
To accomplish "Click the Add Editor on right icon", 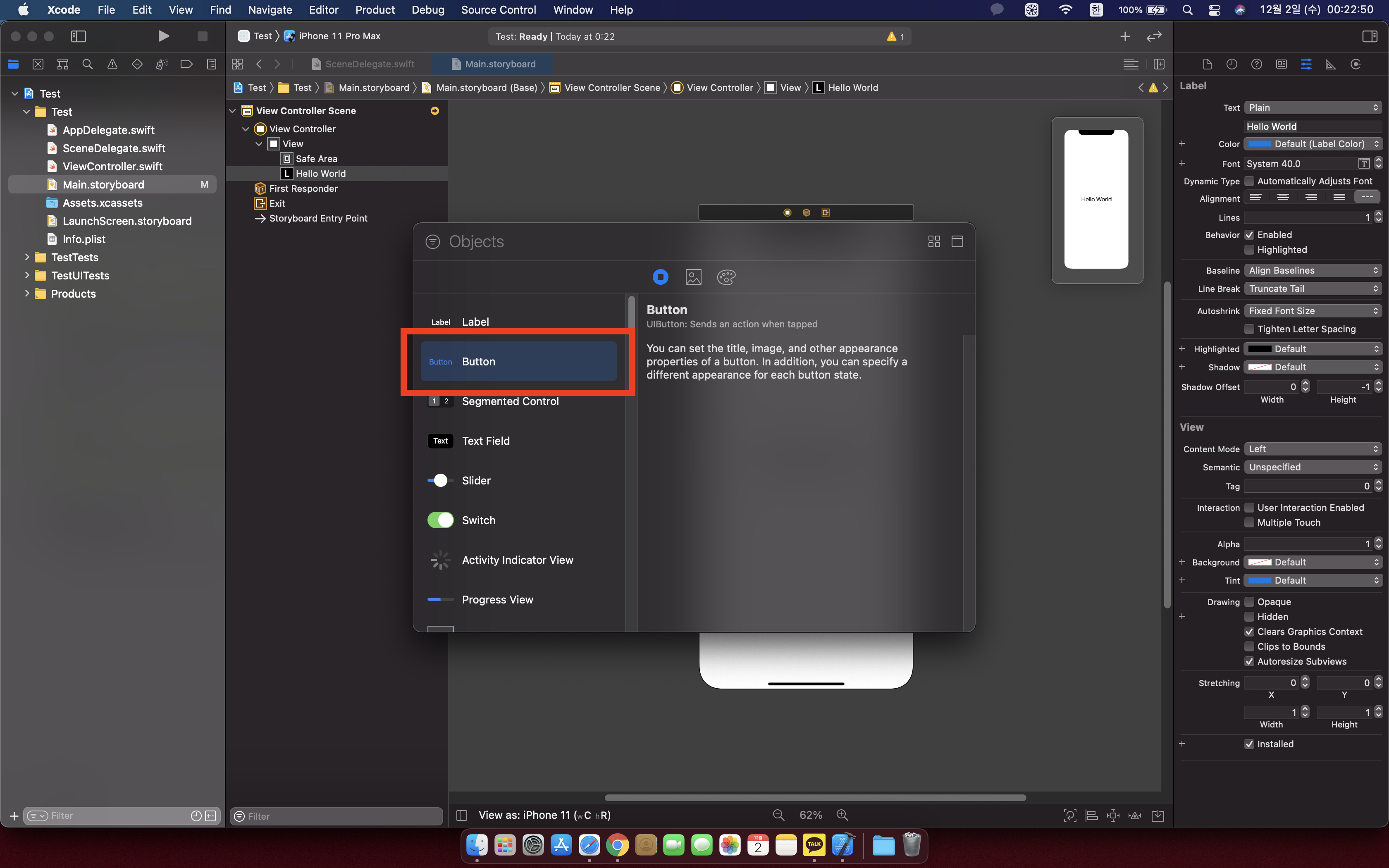I will (1159, 64).
